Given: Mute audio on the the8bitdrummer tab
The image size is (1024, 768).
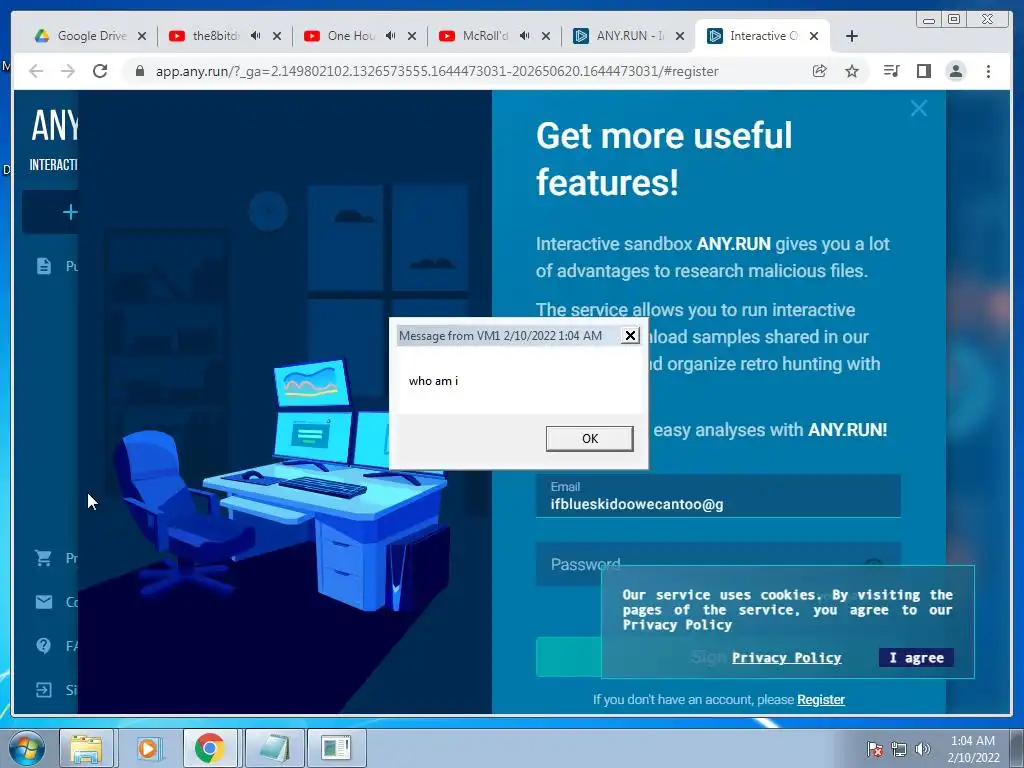Looking at the screenshot, I should tap(255, 36).
